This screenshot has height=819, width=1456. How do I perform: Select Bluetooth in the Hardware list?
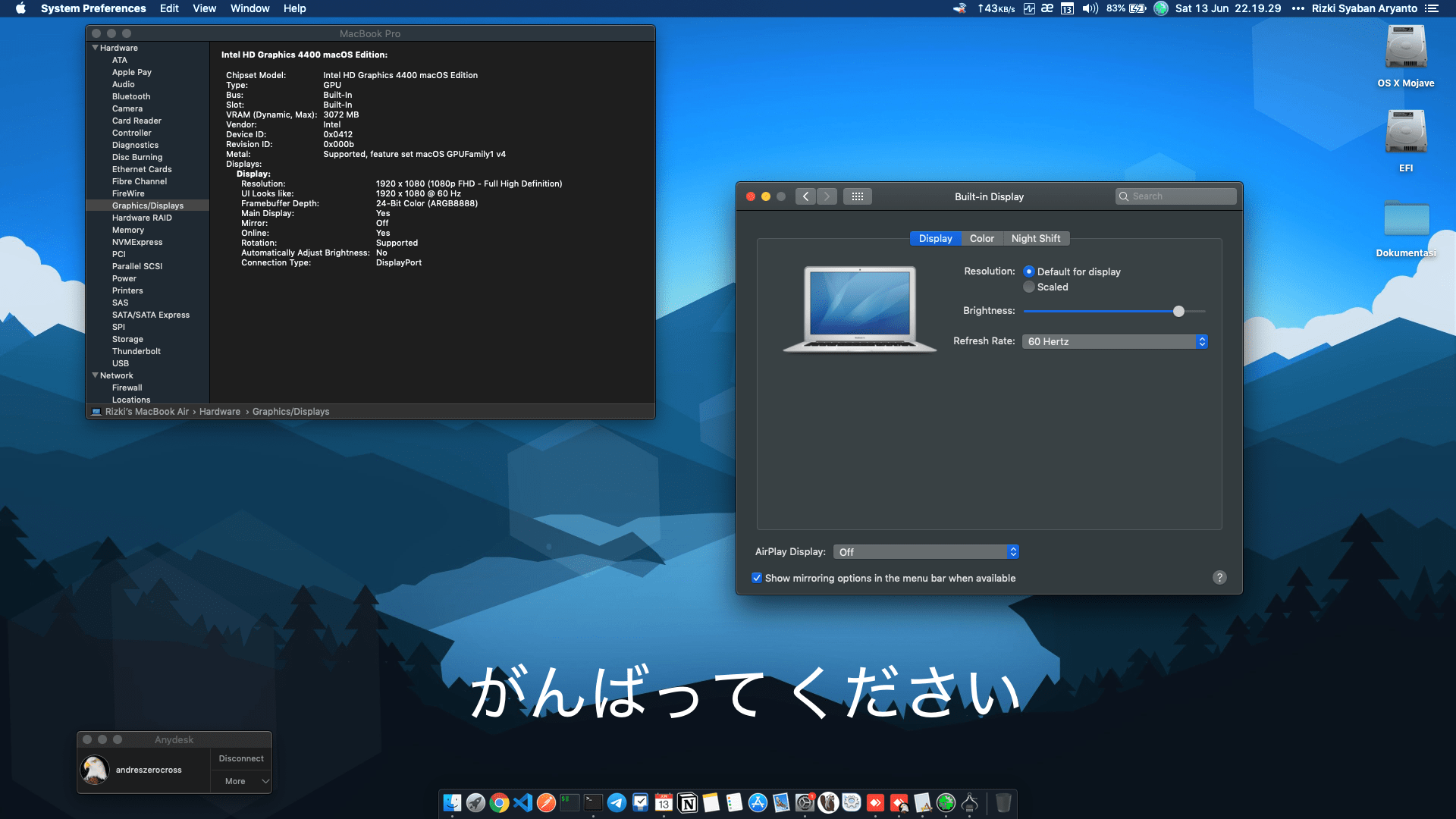(131, 96)
